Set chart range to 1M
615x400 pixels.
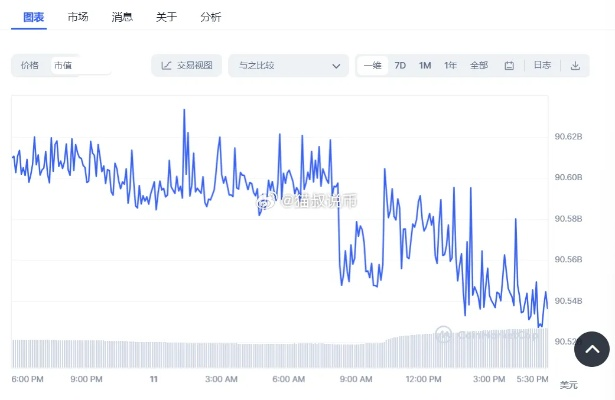coord(425,66)
